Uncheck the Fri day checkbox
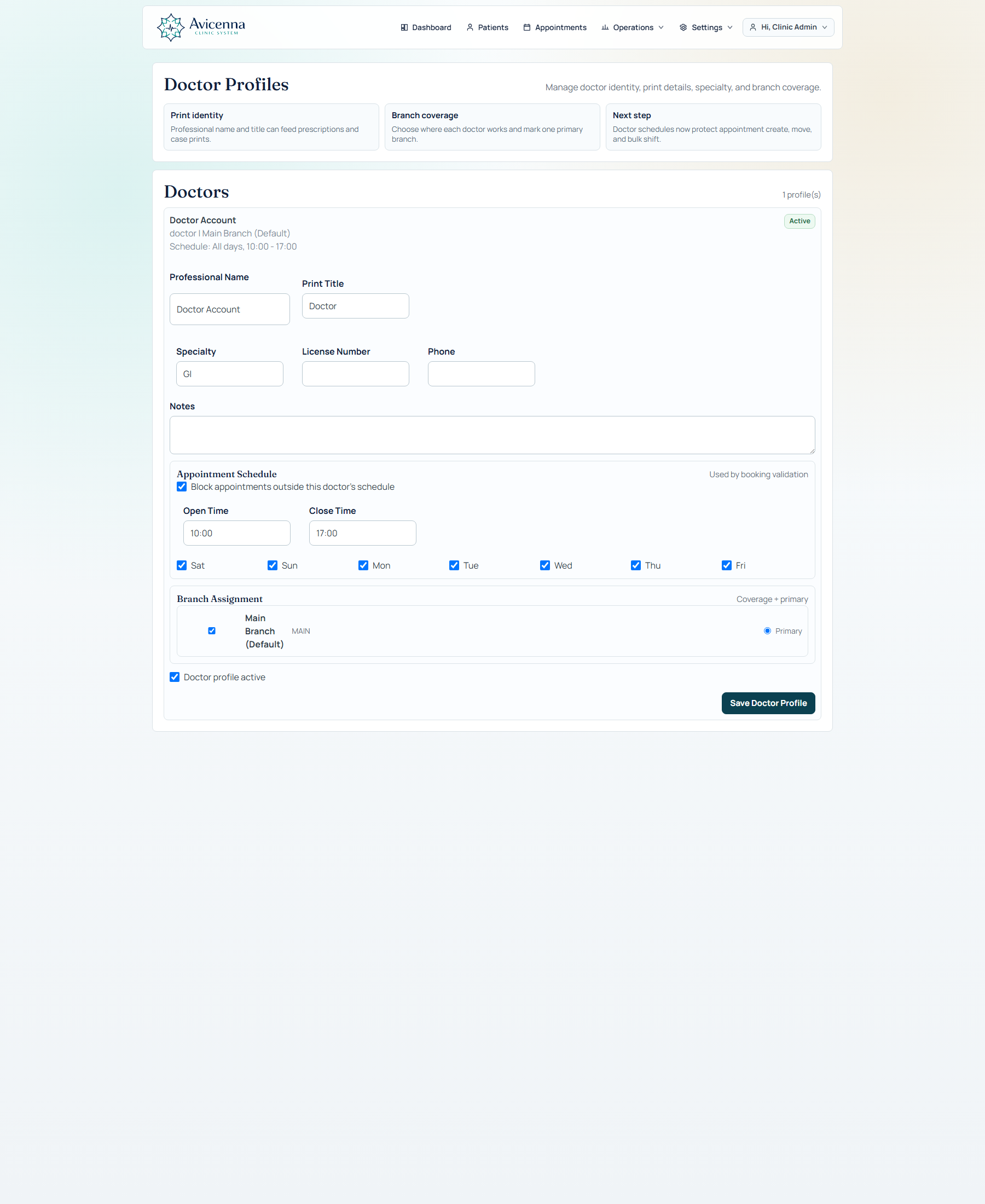Viewport: 985px width, 1204px height. (x=726, y=566)
